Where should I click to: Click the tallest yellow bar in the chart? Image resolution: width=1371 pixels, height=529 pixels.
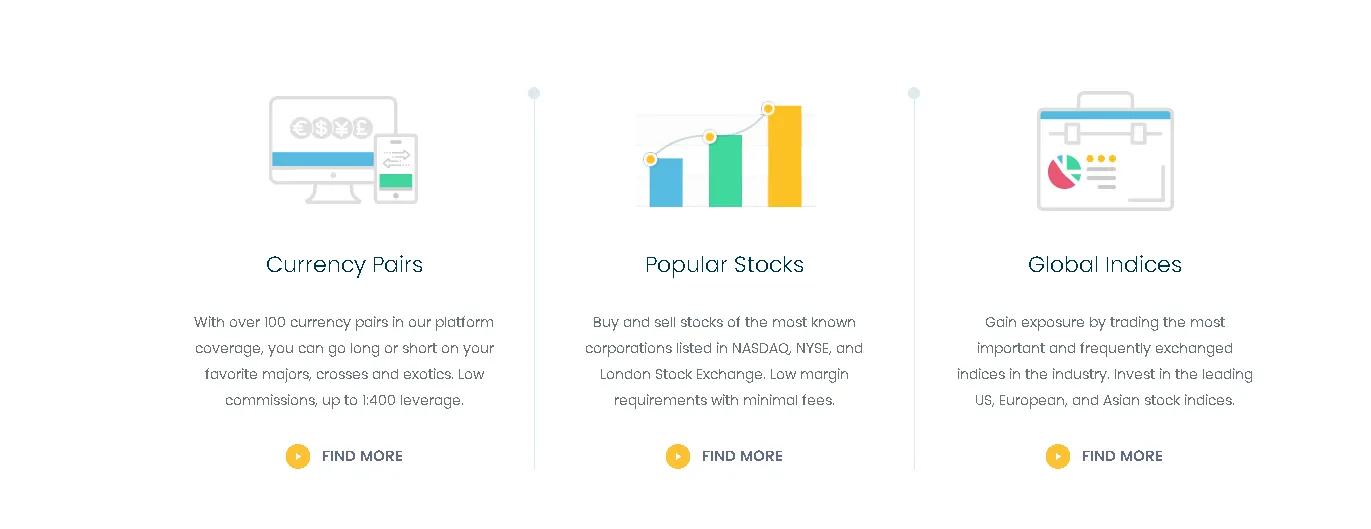click(x=785, y=156)
